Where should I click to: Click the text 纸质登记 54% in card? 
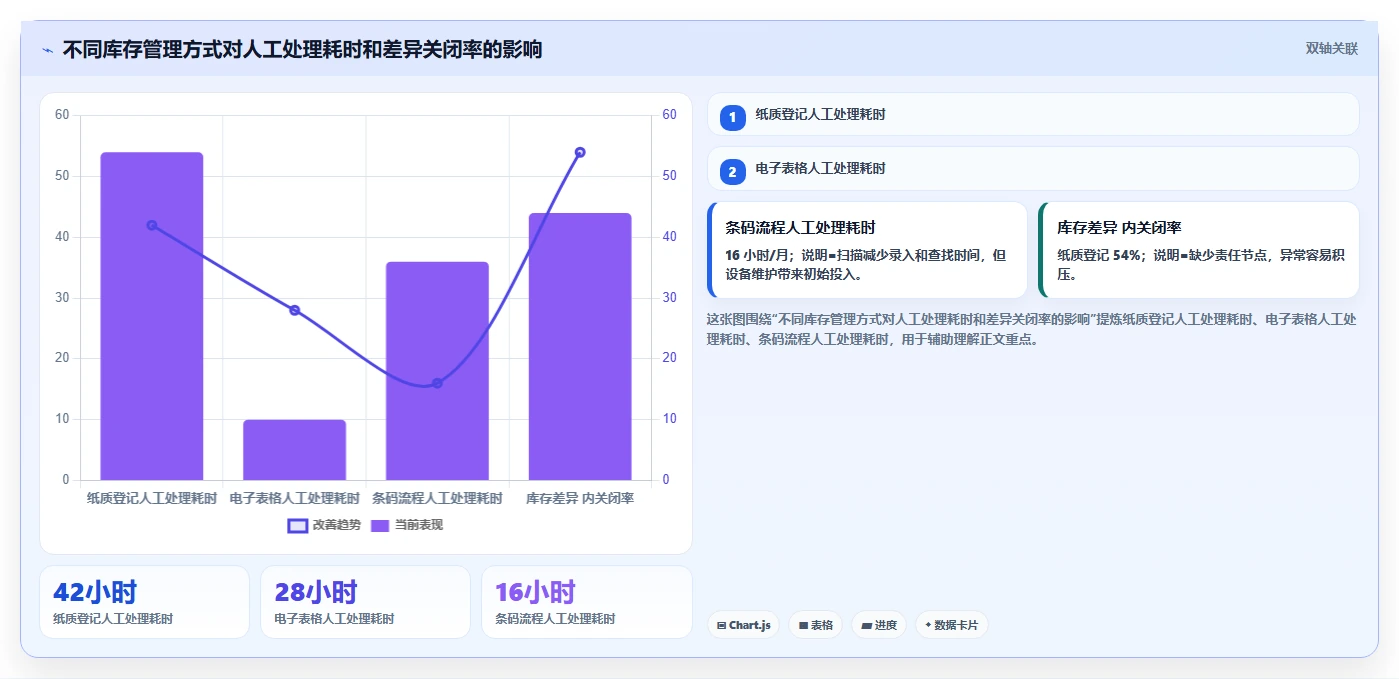1099,255
